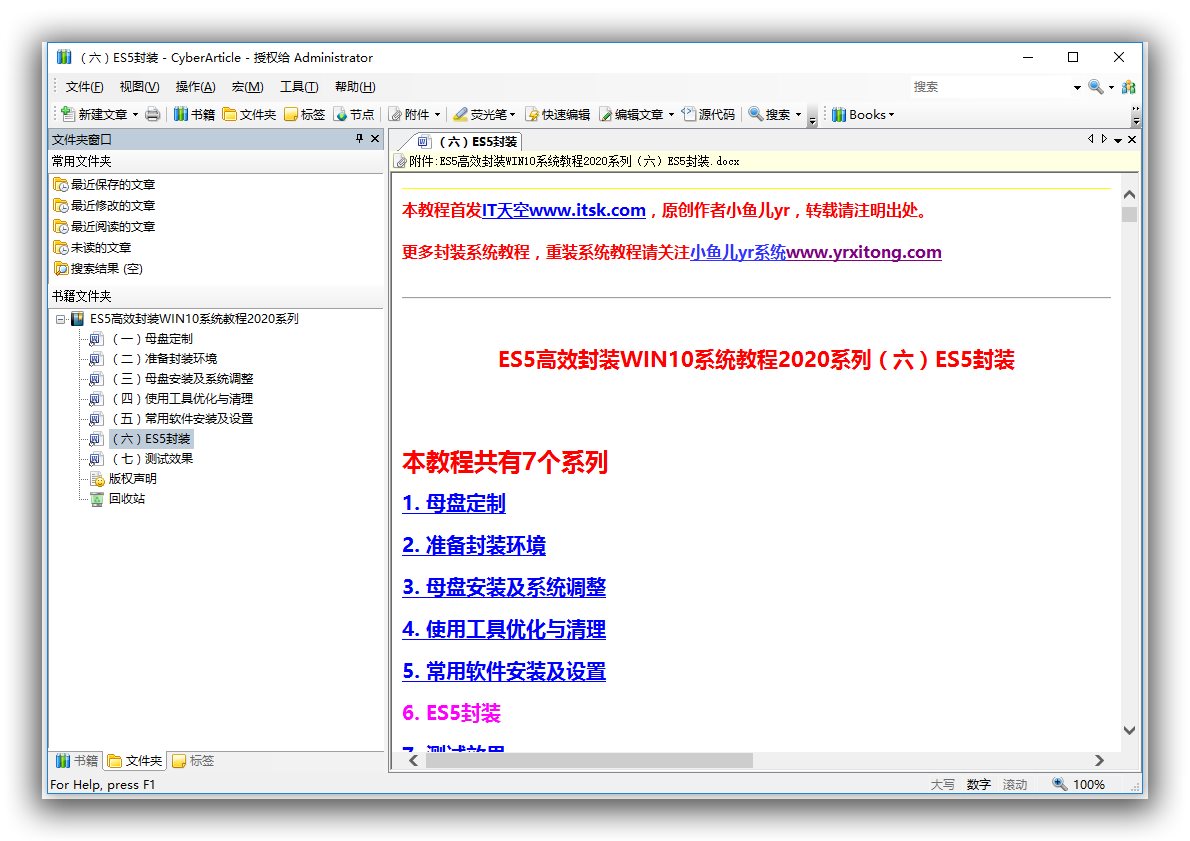
Task: Click the 文件夹 folder toolbar button
Action: (x=249, y=114)
